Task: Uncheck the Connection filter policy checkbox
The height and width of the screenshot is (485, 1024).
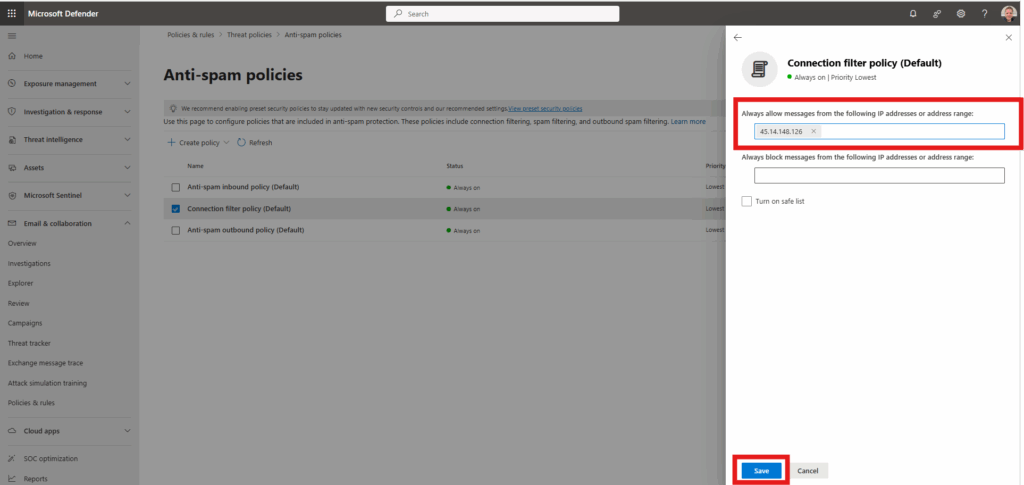Action: (175, 209)
